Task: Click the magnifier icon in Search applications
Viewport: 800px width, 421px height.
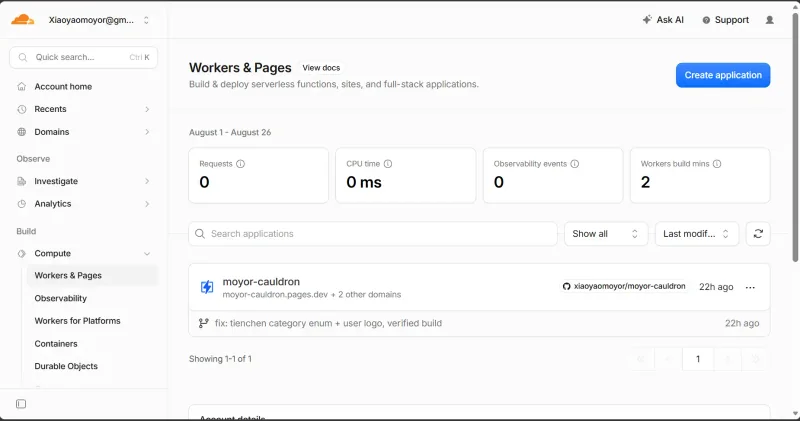Action: coord(200,234)
